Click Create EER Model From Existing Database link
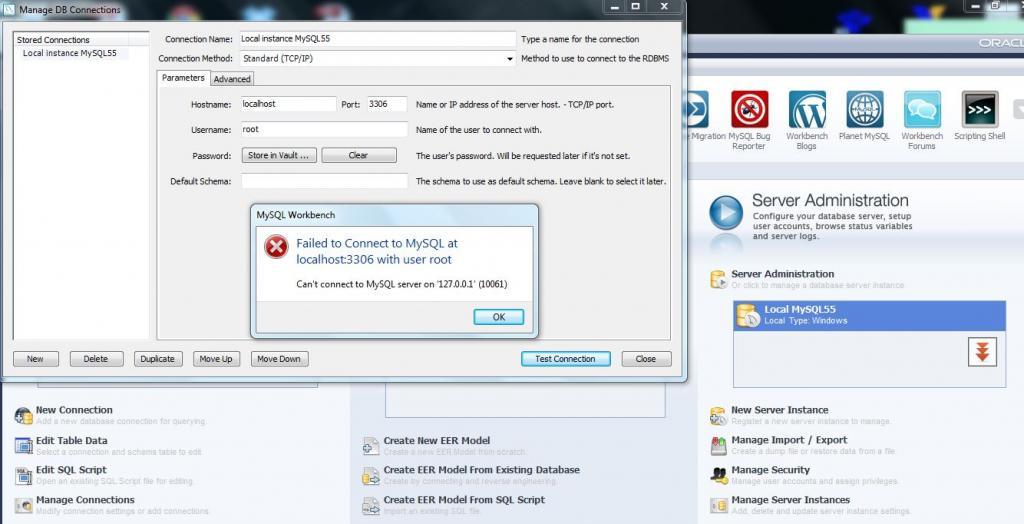This screenshot has width=1024, height=524. 482,470
